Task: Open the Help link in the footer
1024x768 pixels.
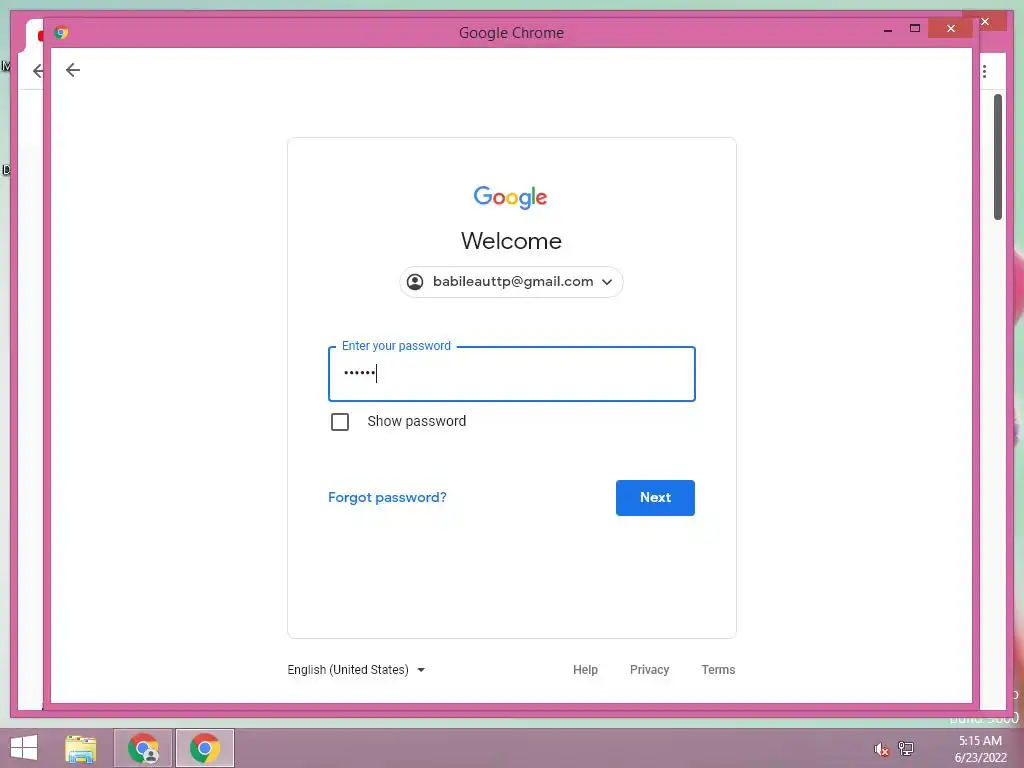Action: point(585,670)
